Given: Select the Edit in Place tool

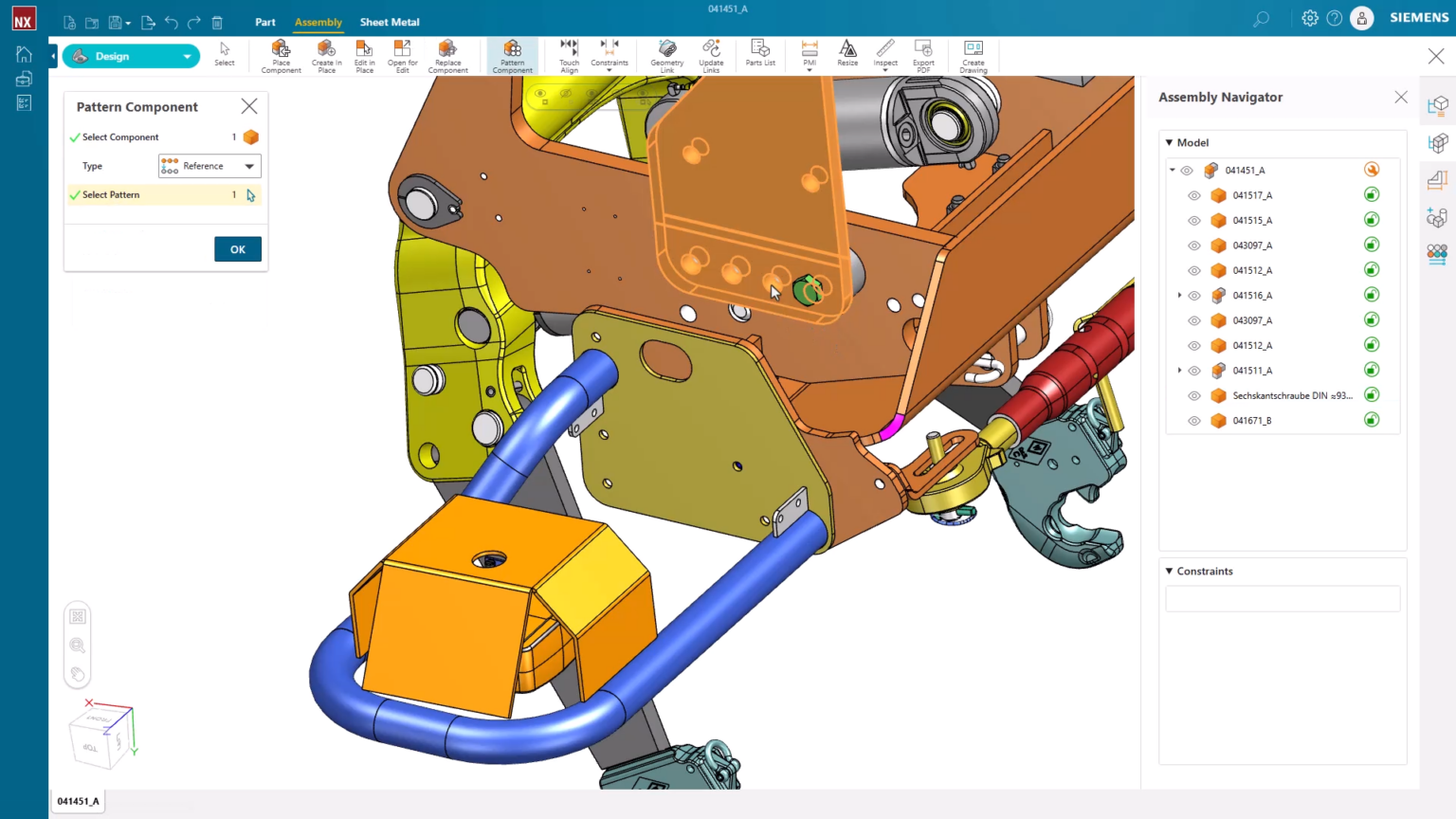Looking at the screenshot, I should pyautogui.click(x=364, y=55).
